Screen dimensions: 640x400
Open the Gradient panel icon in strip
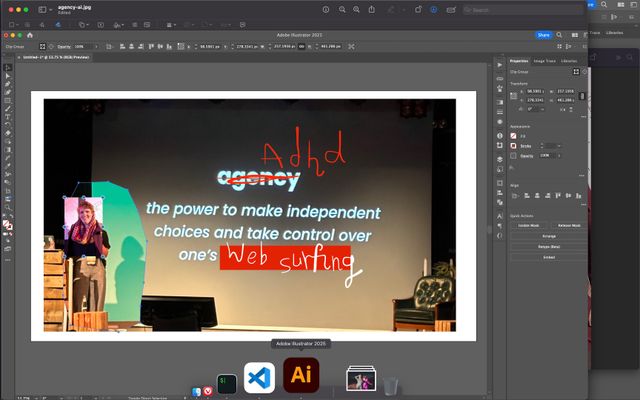[500, 102]
